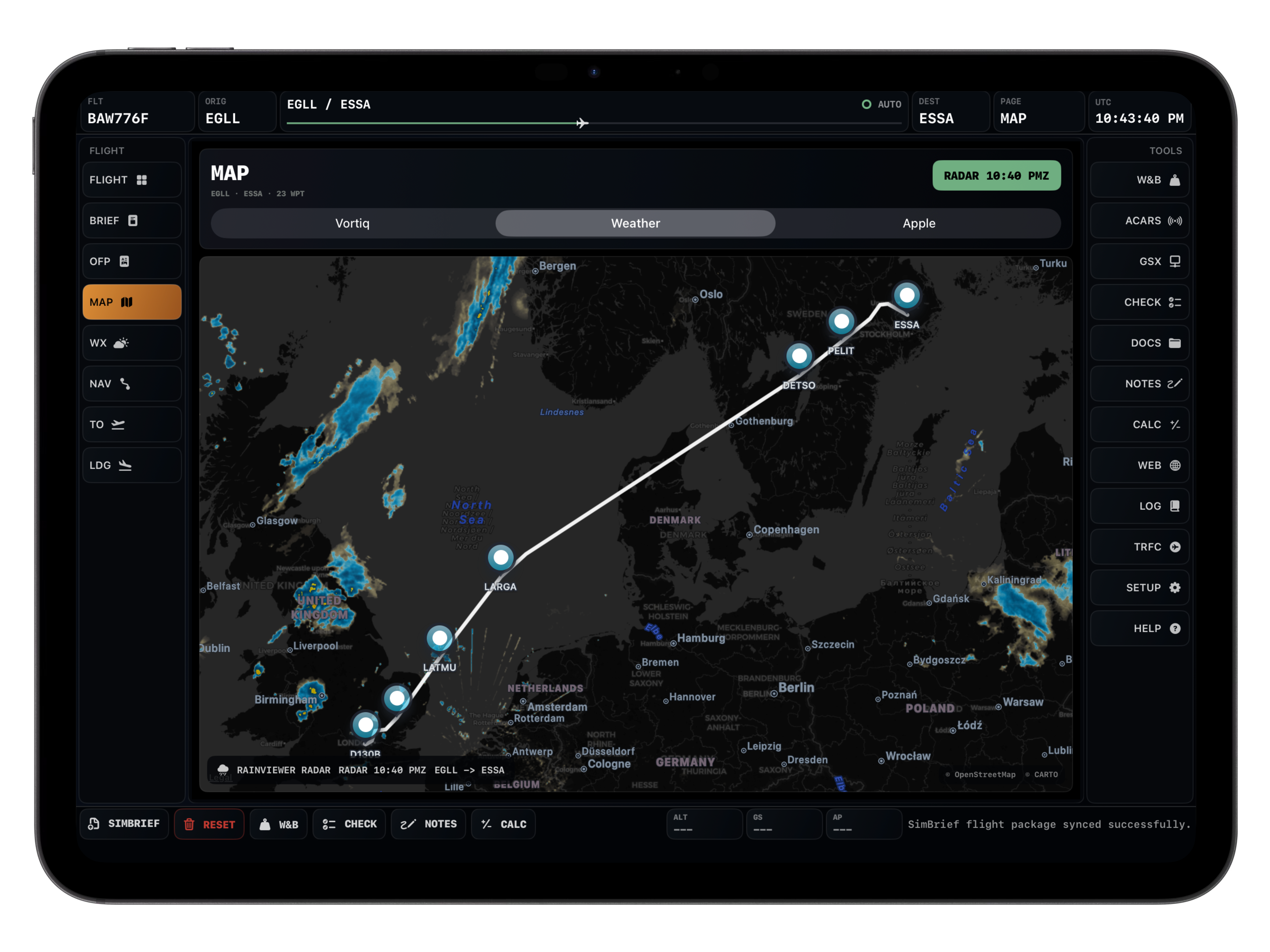Click the DEST ESSA header field
The height and width of the screenshot is (952, 1270).
951,112
